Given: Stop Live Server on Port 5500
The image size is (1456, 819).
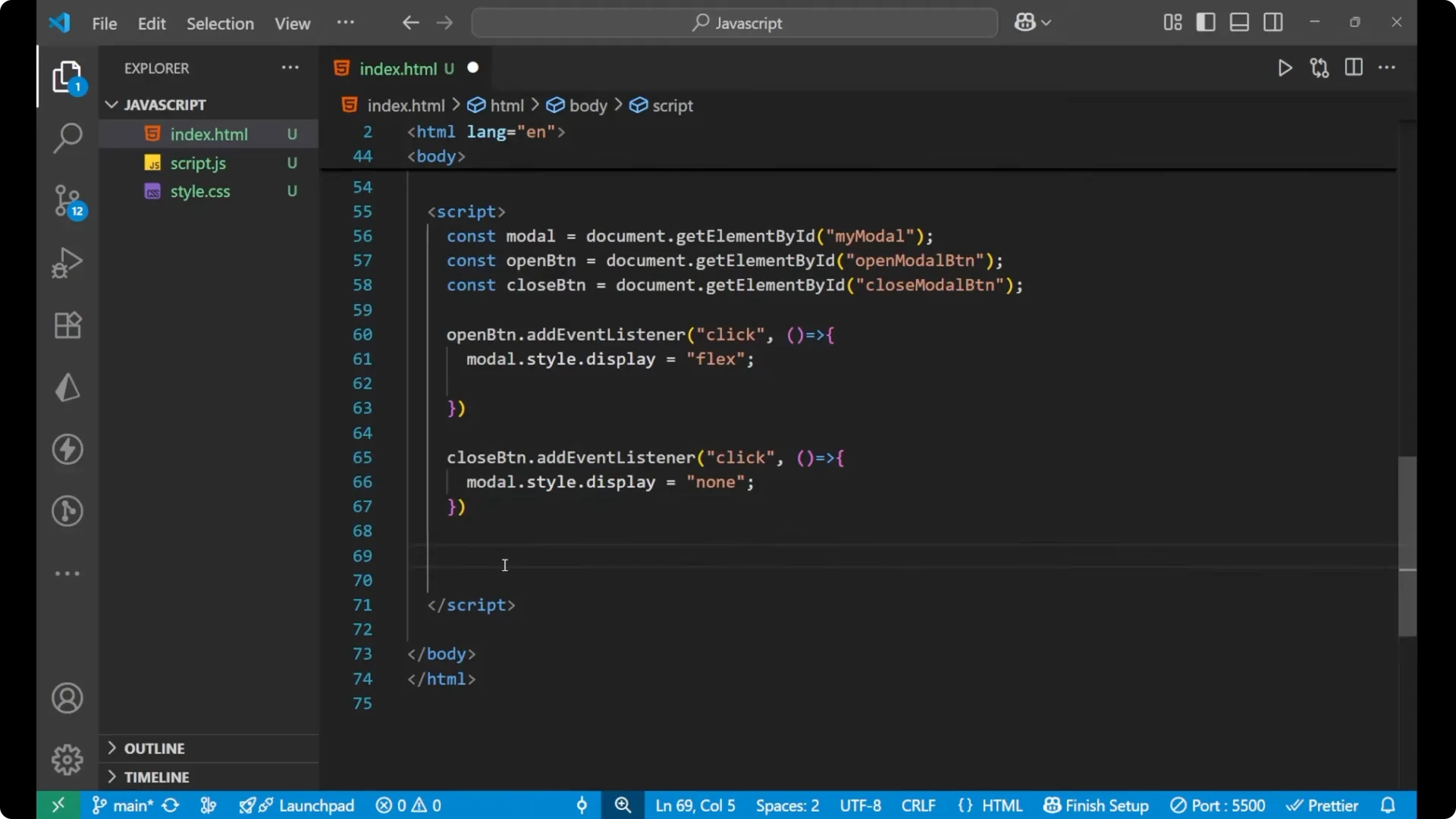Looking at the screenshot, I should point(1219,805).
